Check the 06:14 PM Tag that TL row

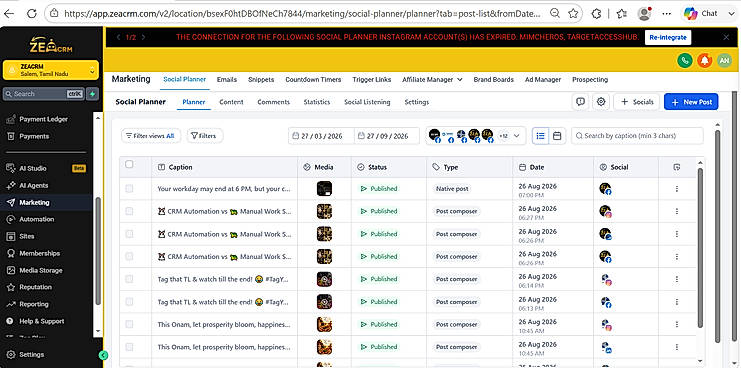coord(129,279)
